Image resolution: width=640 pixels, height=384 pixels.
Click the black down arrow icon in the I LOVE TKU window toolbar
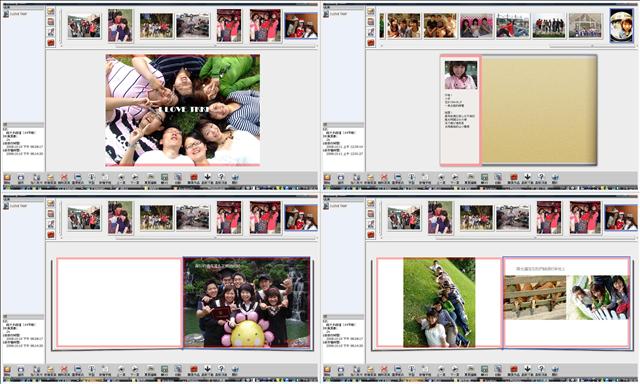pyautogui.click(x=207, y=177)
